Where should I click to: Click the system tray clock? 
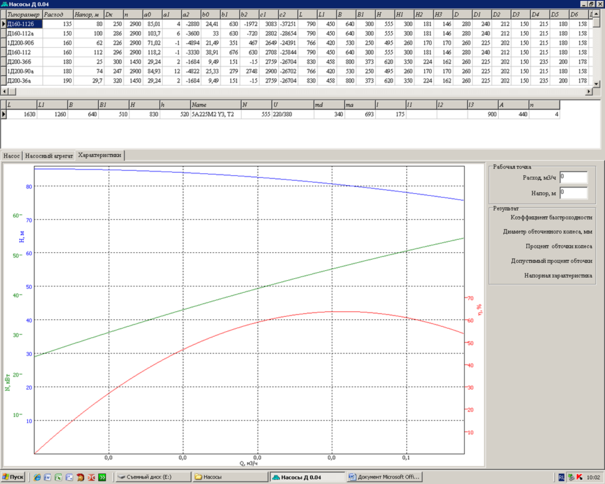593,477
